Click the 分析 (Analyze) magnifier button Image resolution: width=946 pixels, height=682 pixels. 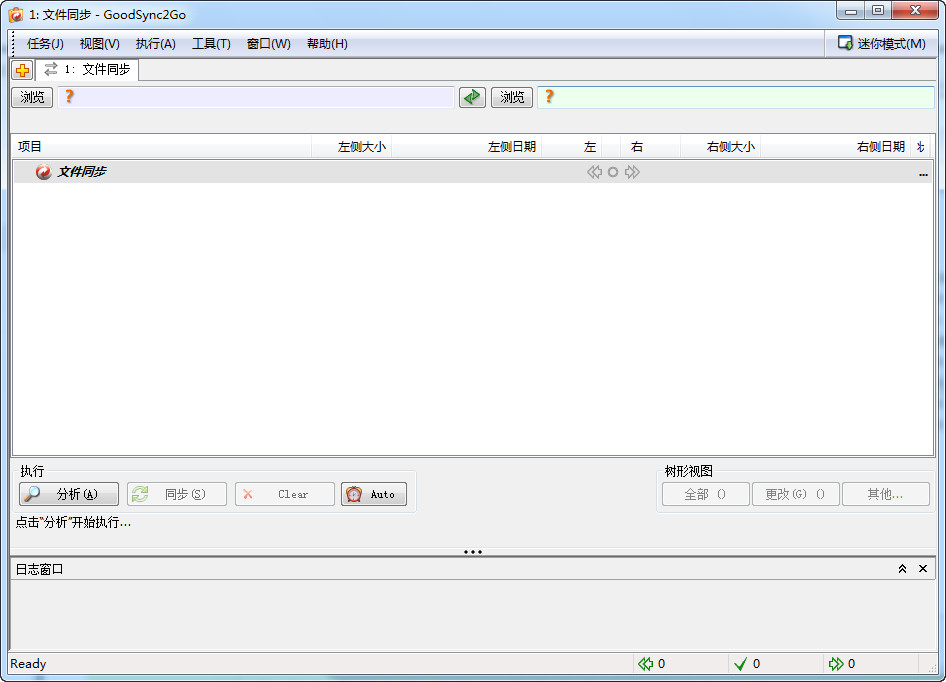tap(69, 494)
